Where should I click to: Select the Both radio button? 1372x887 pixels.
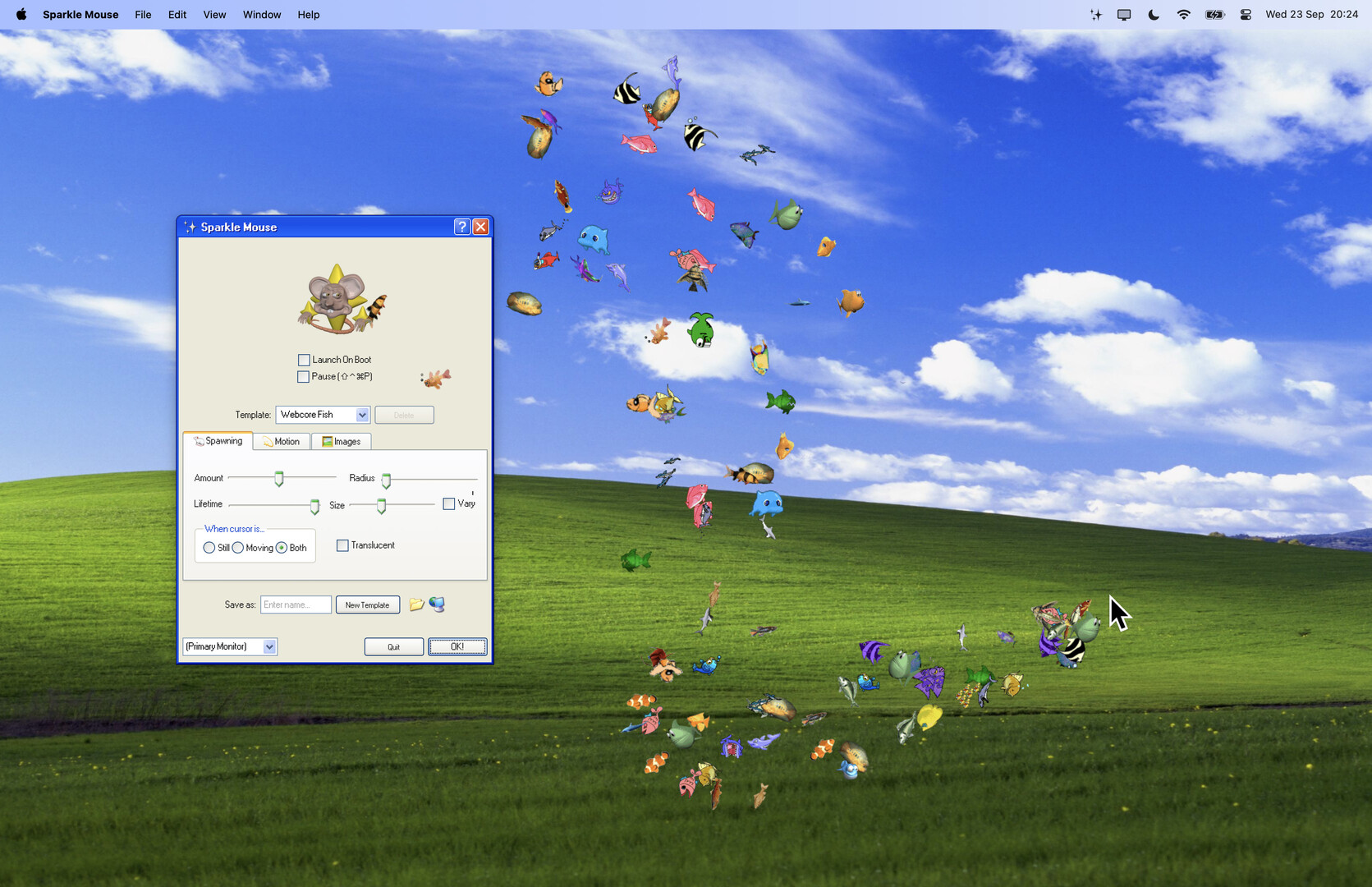tap(282, 548)
